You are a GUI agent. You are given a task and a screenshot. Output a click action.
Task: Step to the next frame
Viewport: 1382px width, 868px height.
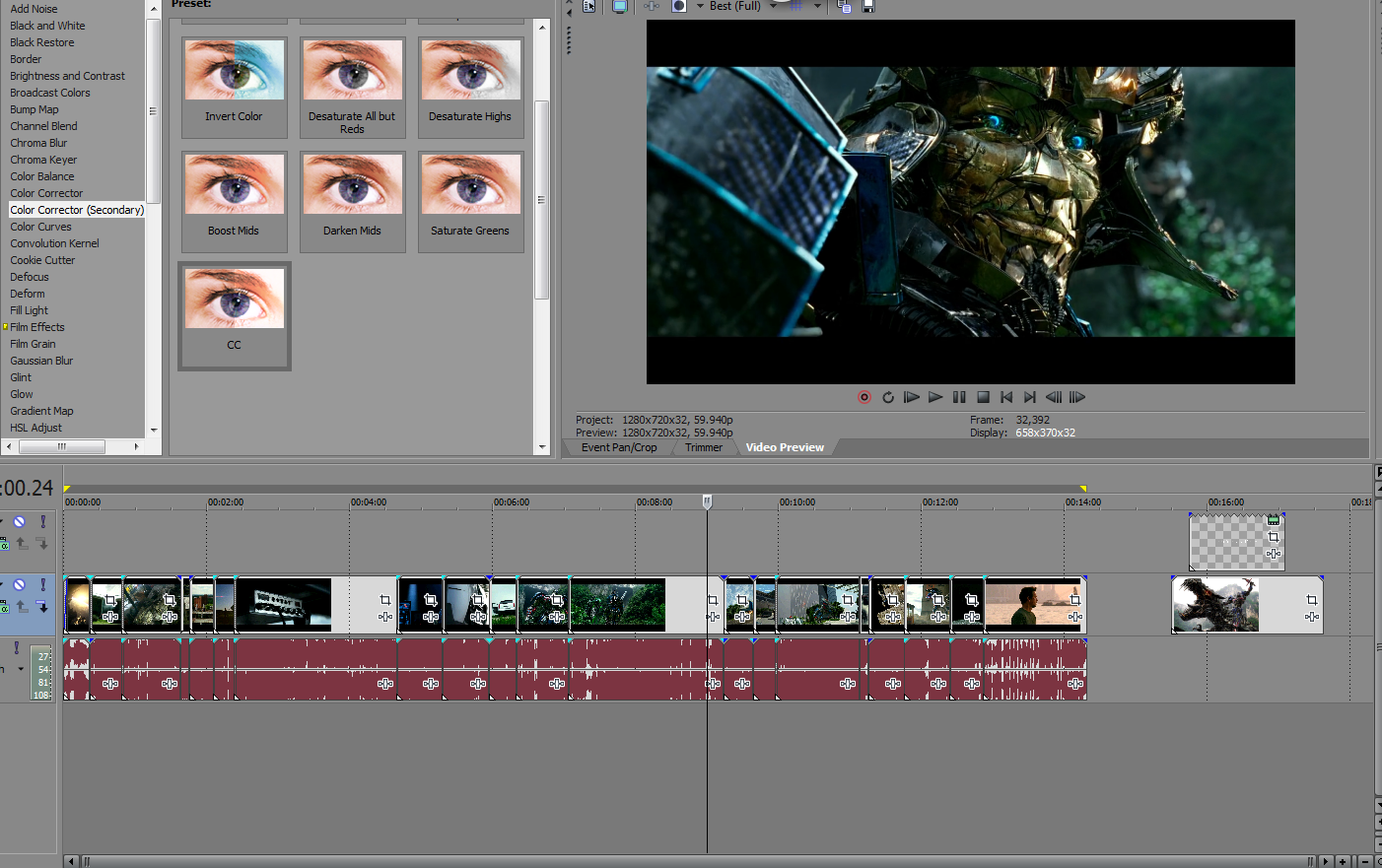coord(1077,397)
